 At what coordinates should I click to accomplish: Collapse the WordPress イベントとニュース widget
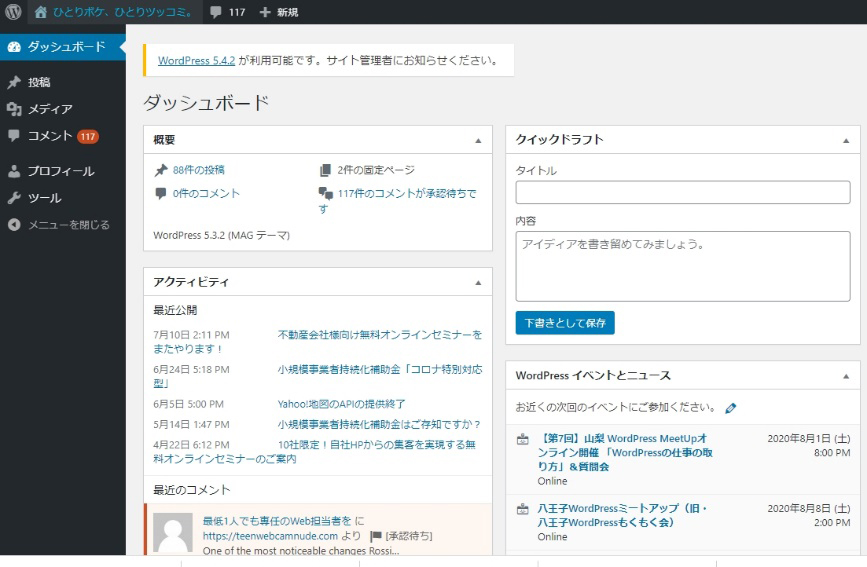tap(846, 376)
